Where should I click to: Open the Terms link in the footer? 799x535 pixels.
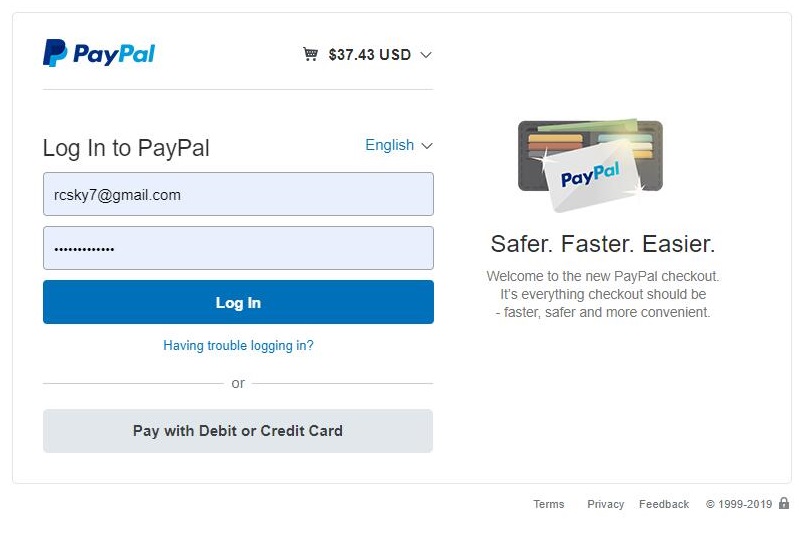click(549, 504)
